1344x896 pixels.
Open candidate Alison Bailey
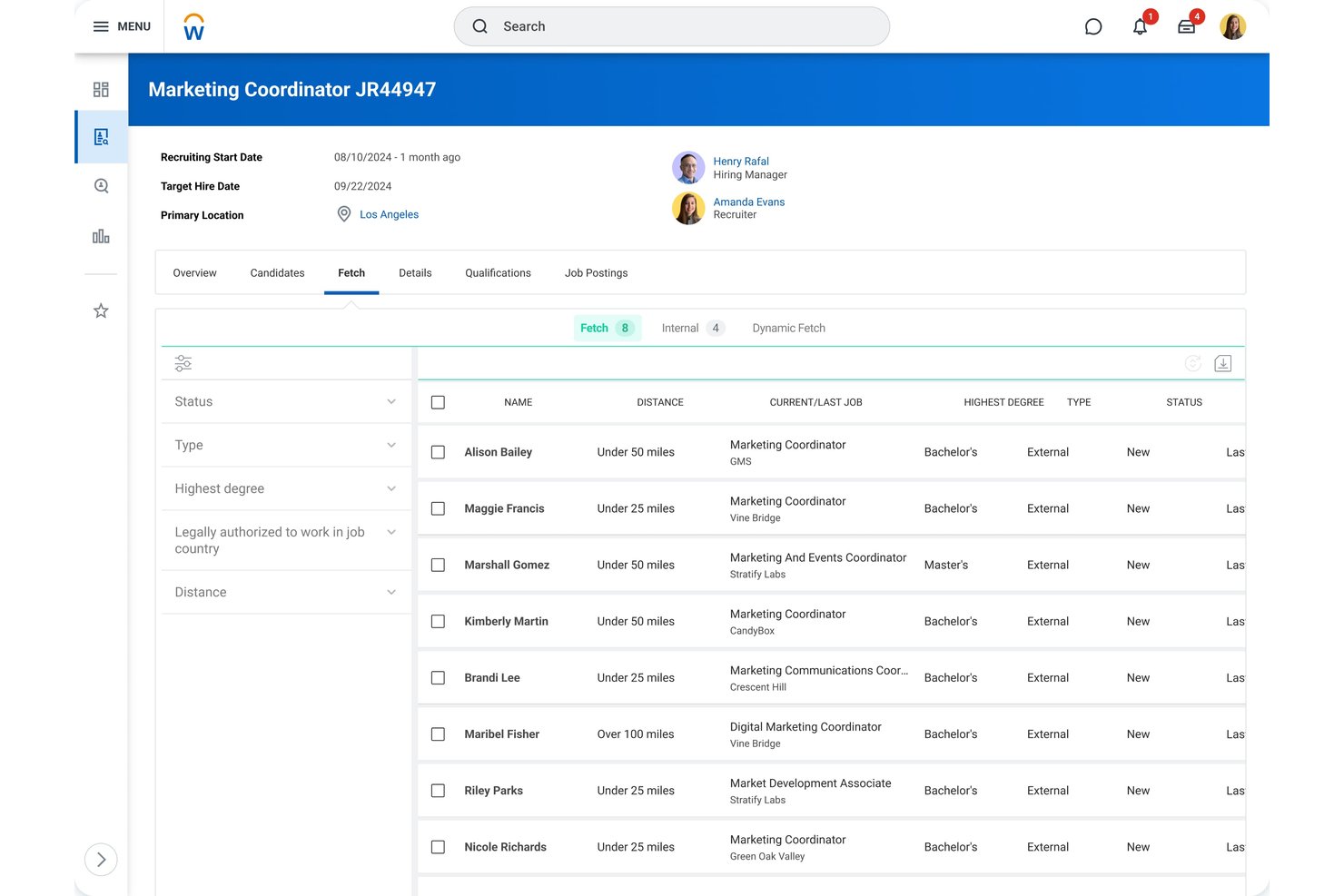click(498, 452)
